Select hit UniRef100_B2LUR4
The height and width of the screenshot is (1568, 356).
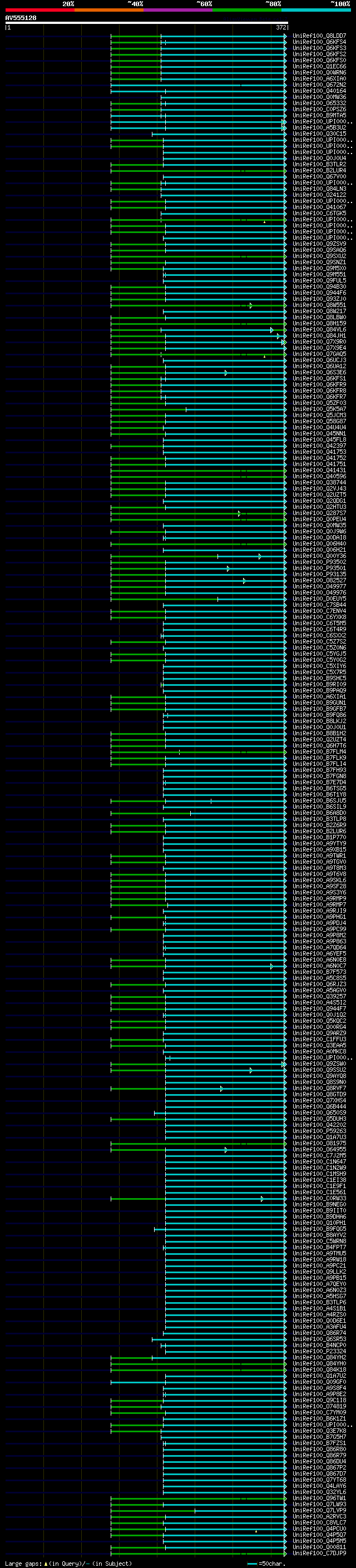[x=319, y=171]
